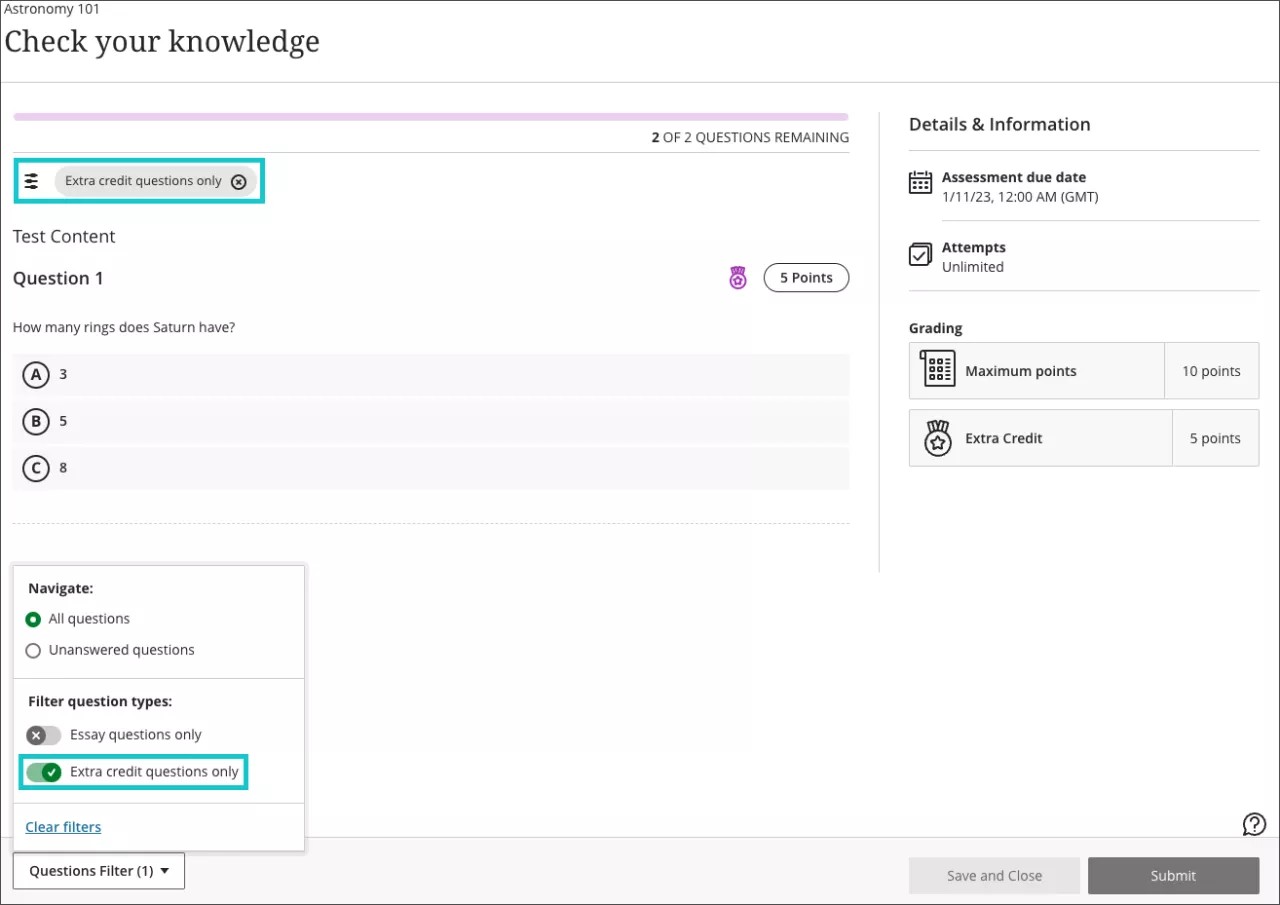This screenshot has height=905, width=1280.
Task: Click the purple medal icon beside Question 1
Action: click(x=737, y=277)
